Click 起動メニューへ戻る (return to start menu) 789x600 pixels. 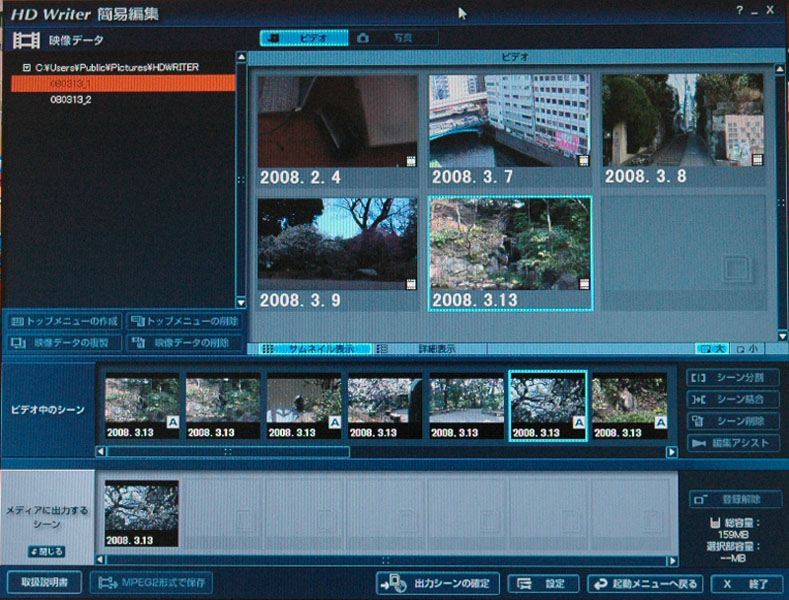(645, 584)
